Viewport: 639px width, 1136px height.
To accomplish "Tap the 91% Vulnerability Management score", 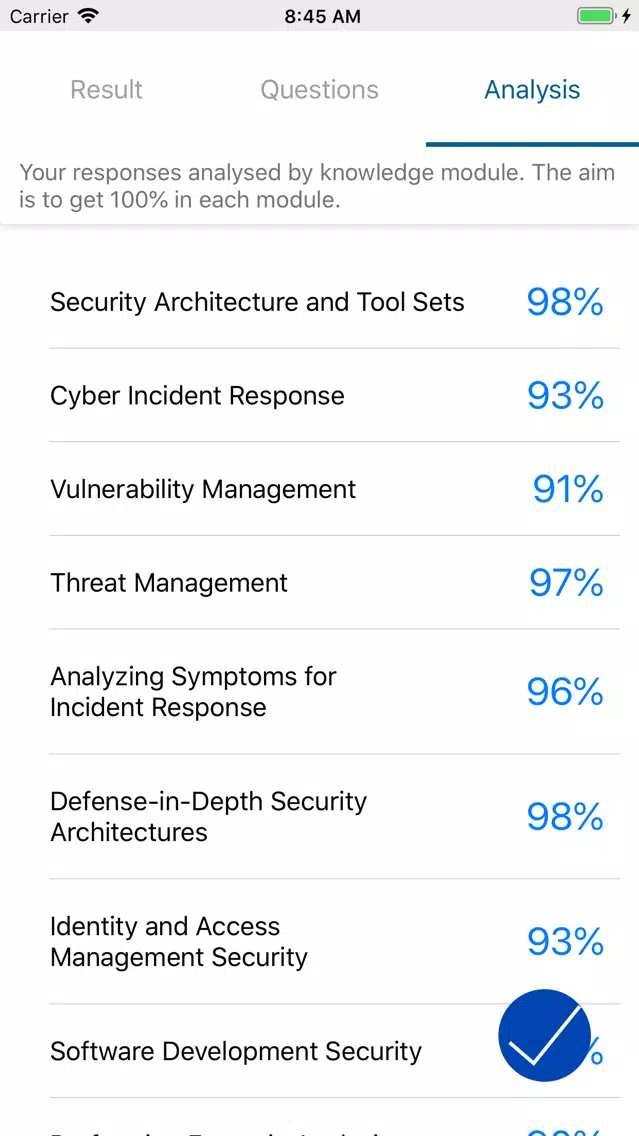I will pos(568,489).
